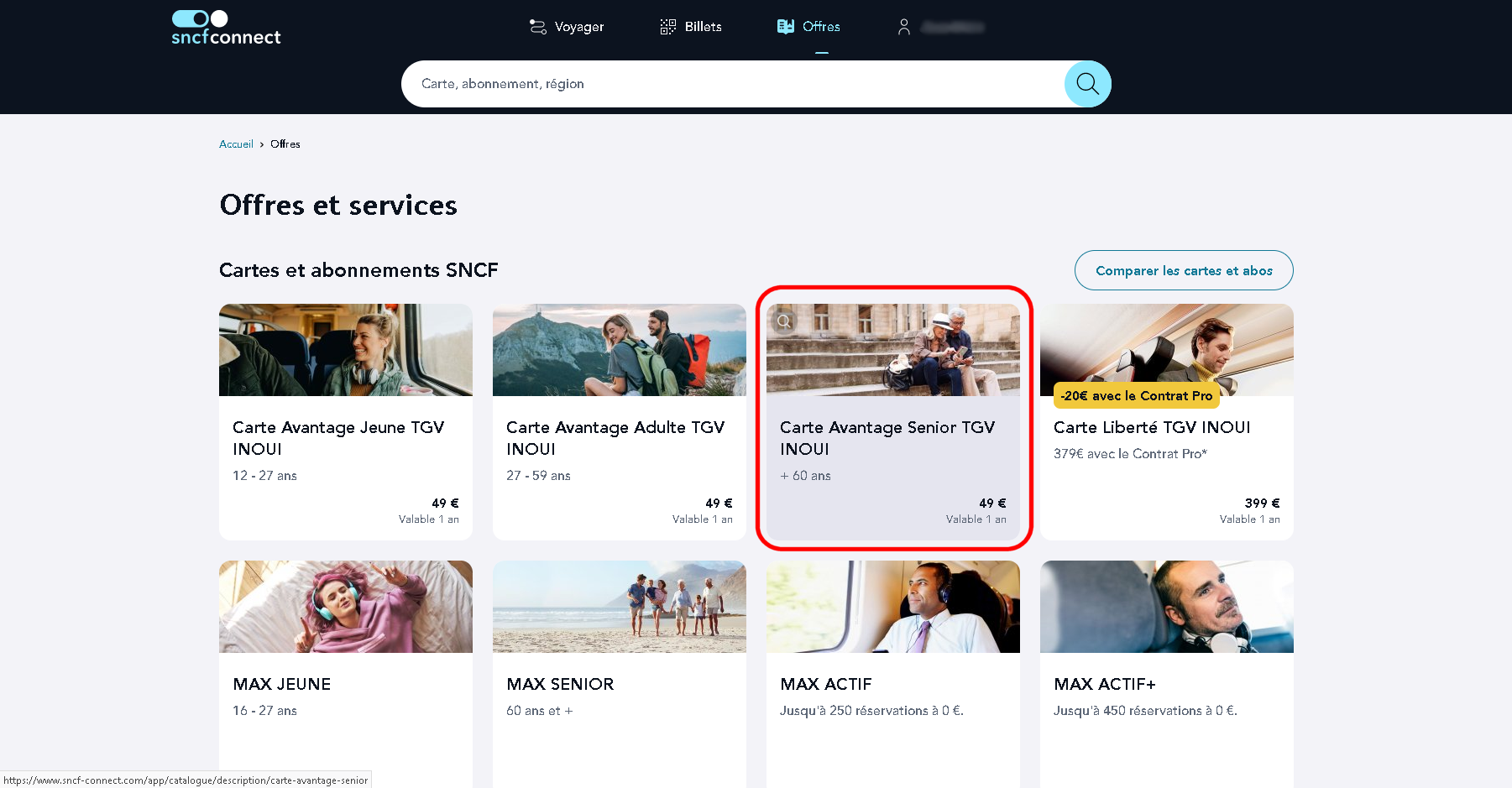Screen dimensions: 1512x788
Task: Open the MAX ACTIF offer
Action: click(893, 674)
